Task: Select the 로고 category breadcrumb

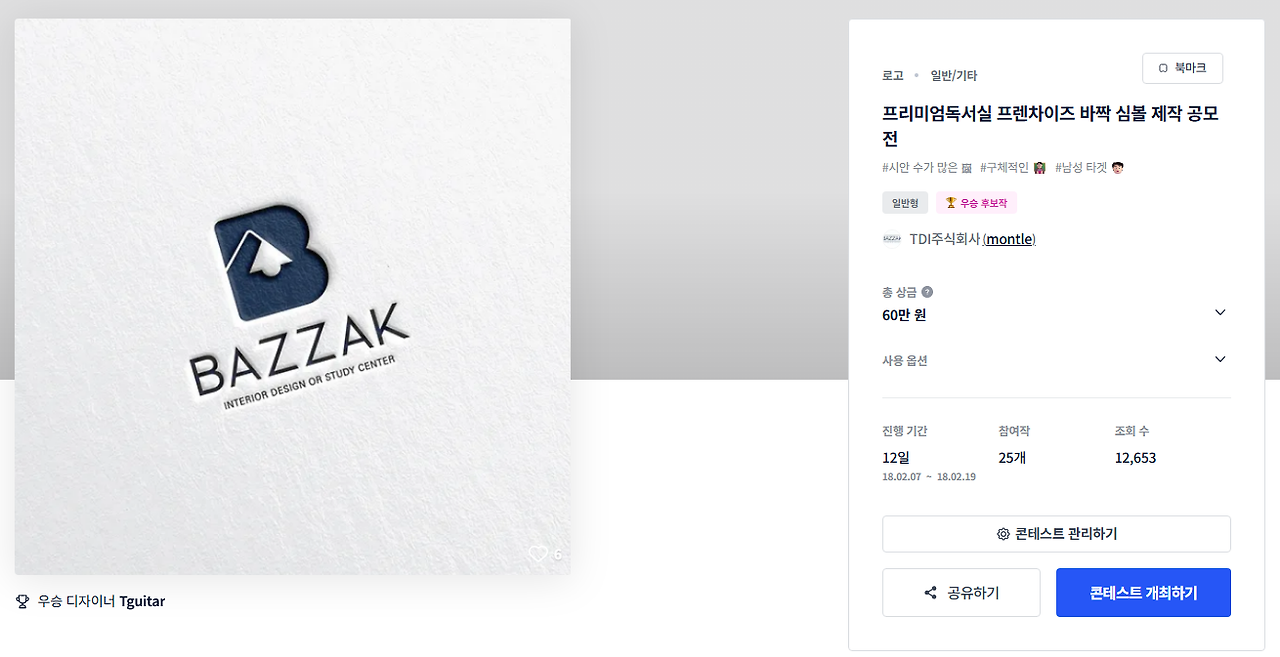Action: click(893, 75)
